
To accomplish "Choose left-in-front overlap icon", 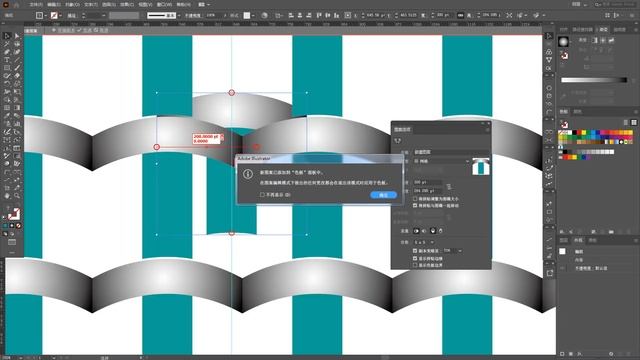I will coord(416,231).
